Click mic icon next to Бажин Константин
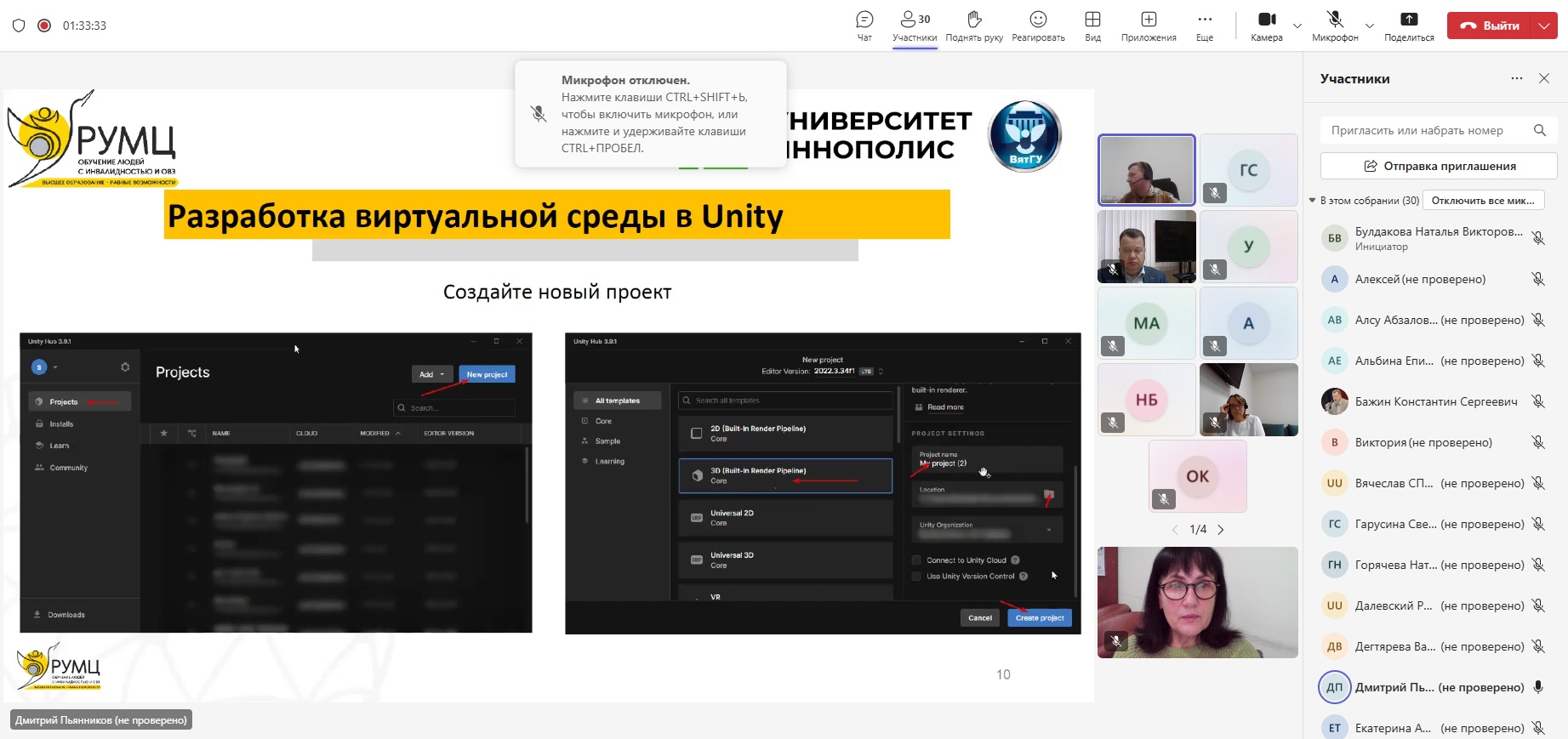The width and height of the screenshot is (1568, 739). tap(1538, 401)
